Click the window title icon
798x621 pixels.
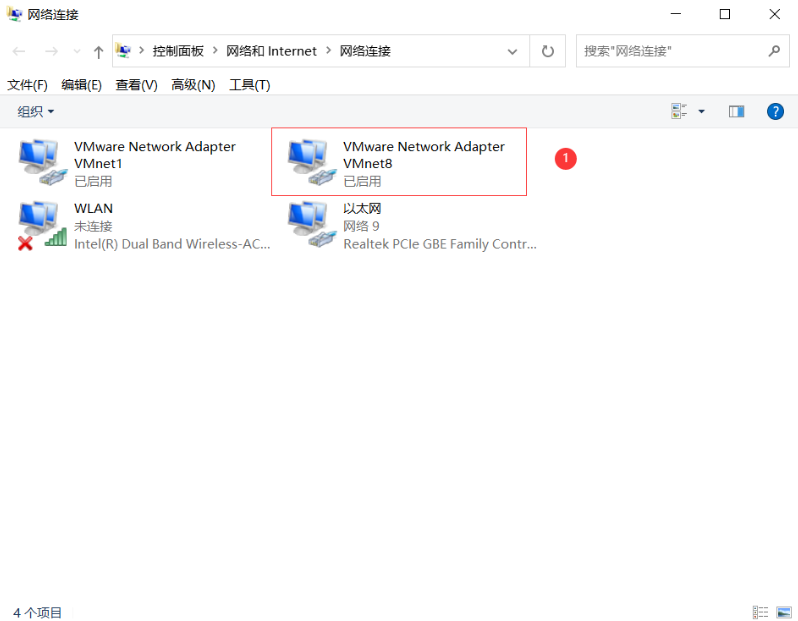click(x=14, y=14)
